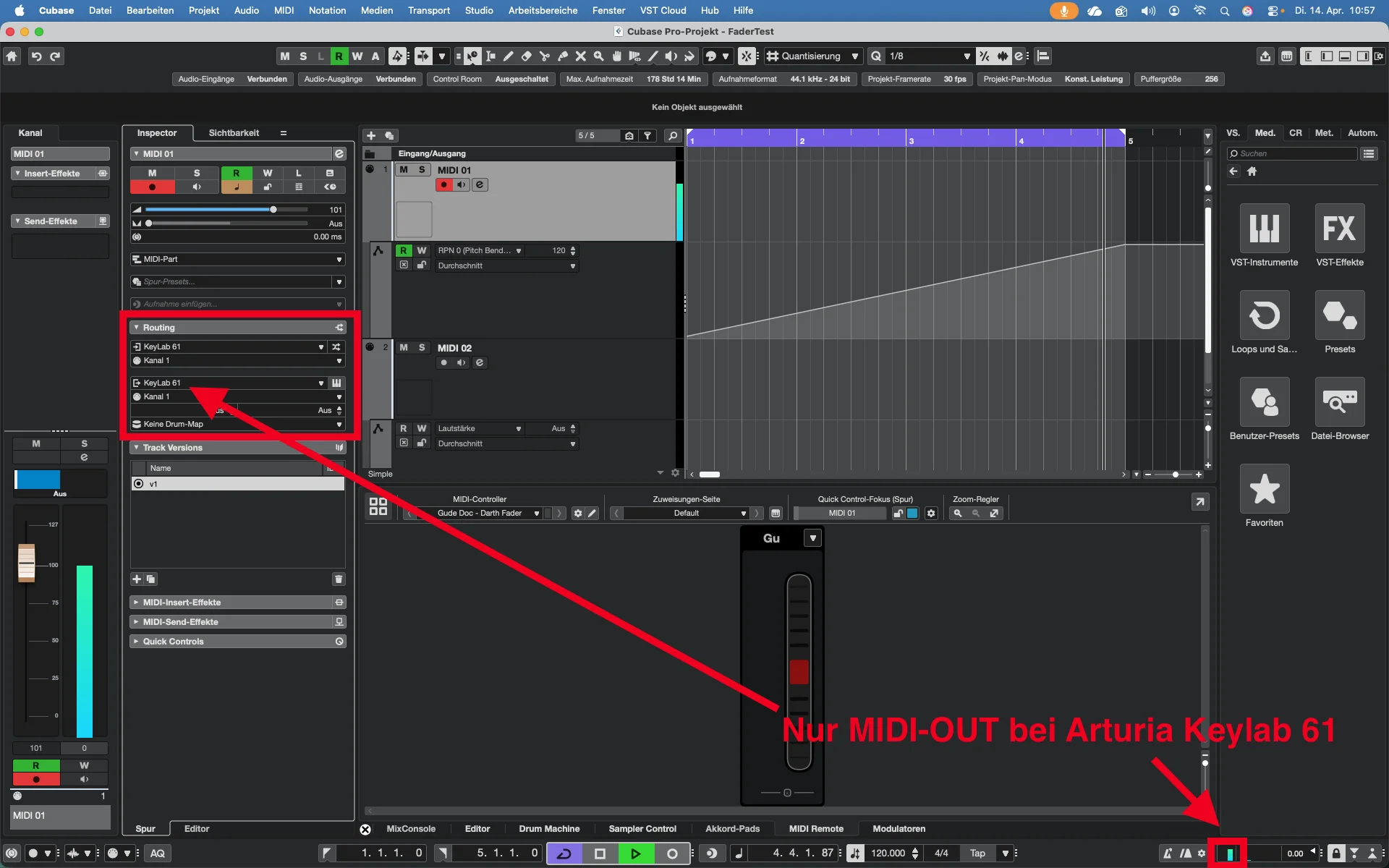Switch to the Sichtbarkeit tab
The image size is (1389, 868).
click(234, 133)
